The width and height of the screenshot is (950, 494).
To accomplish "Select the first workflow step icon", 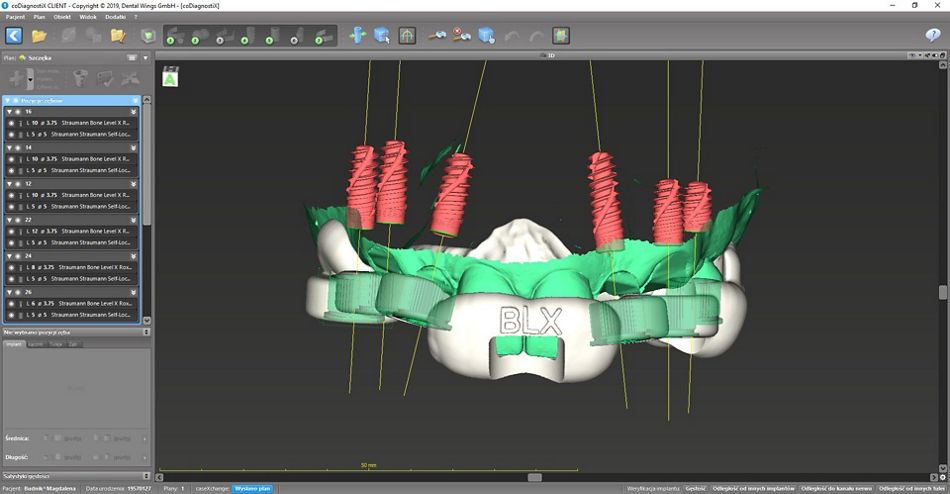I will click(x=175, y=36).
